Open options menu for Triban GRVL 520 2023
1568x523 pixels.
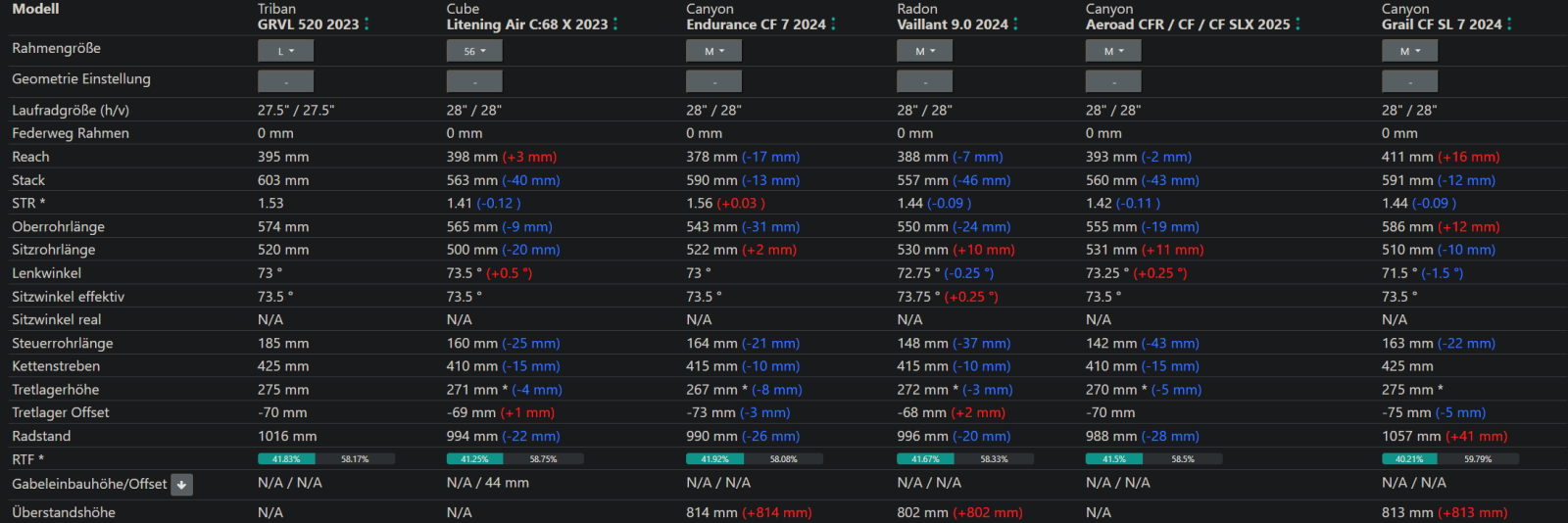tap(367, 24)
